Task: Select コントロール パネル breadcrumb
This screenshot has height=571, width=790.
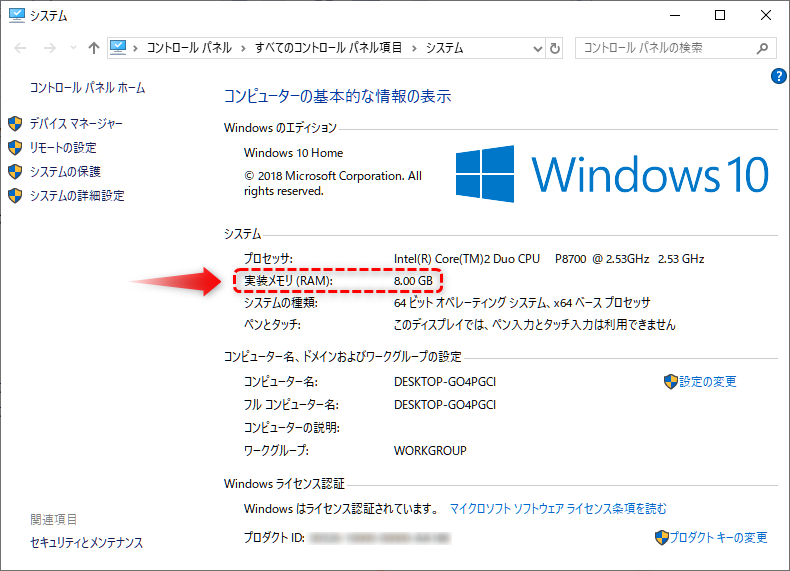Action: pos(189,48)
